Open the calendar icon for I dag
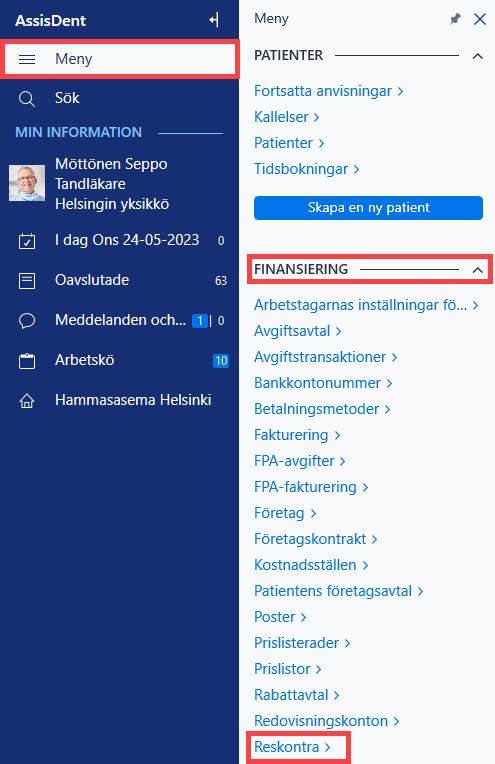This screenshot has width=495, height=764. (27, 241)
